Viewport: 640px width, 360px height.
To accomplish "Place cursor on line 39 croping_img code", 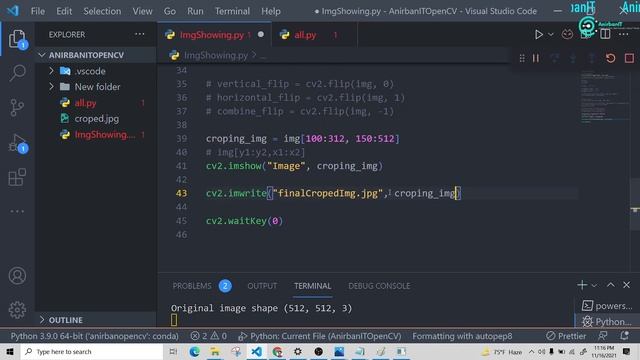I will coord(302,139).
